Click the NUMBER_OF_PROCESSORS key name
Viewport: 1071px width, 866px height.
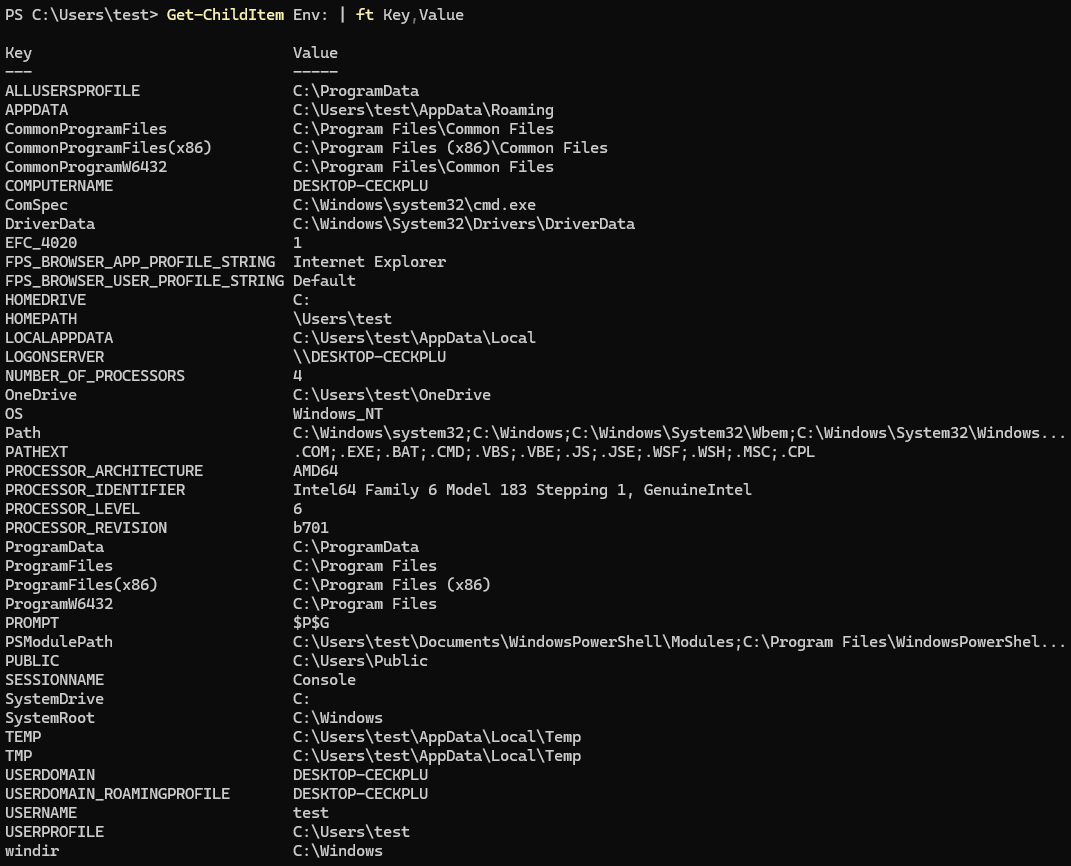(95, 375)
